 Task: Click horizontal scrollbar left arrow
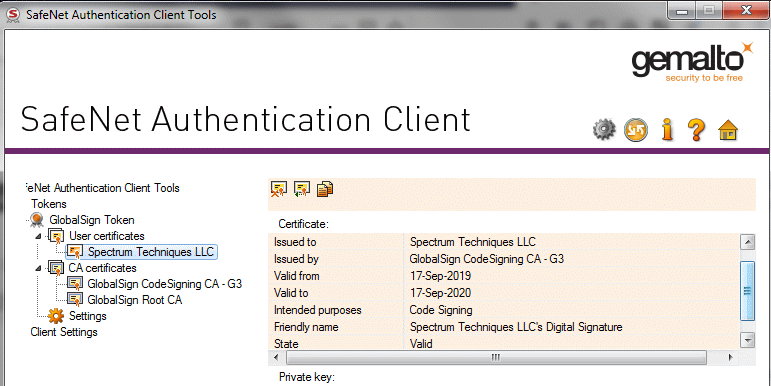tap(276, 357)
